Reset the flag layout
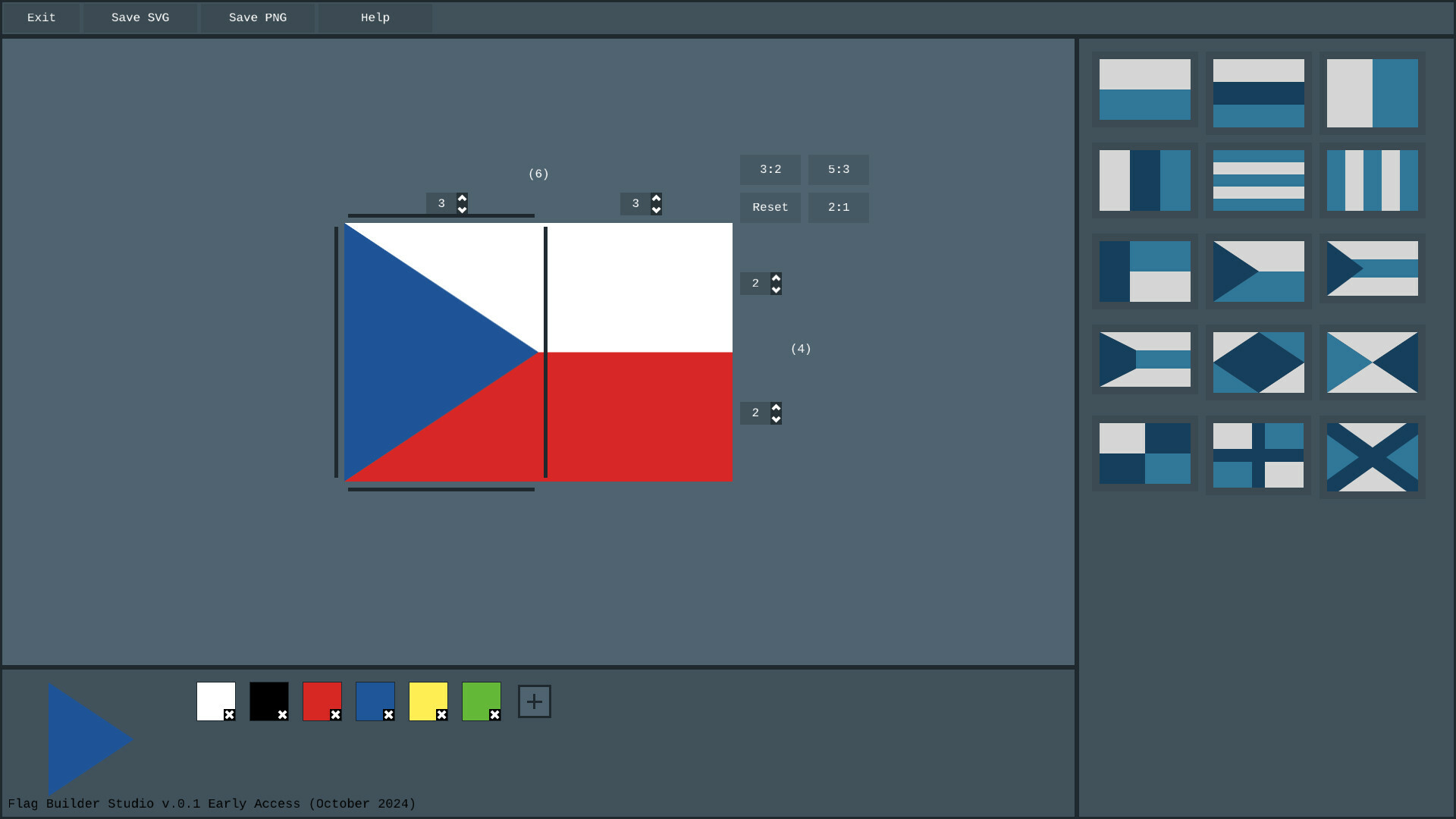 [x=770, y=207]
